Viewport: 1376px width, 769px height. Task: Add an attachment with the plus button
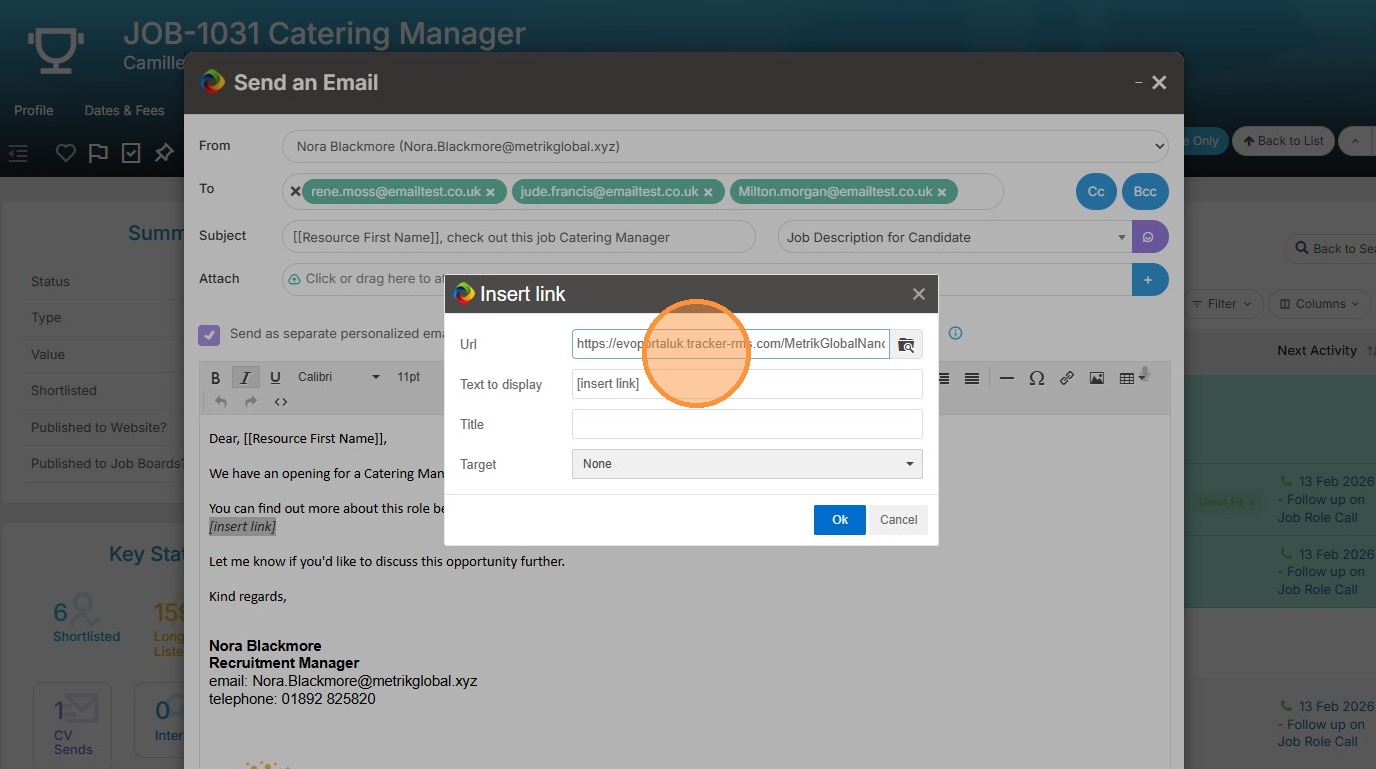[1150, 280]
